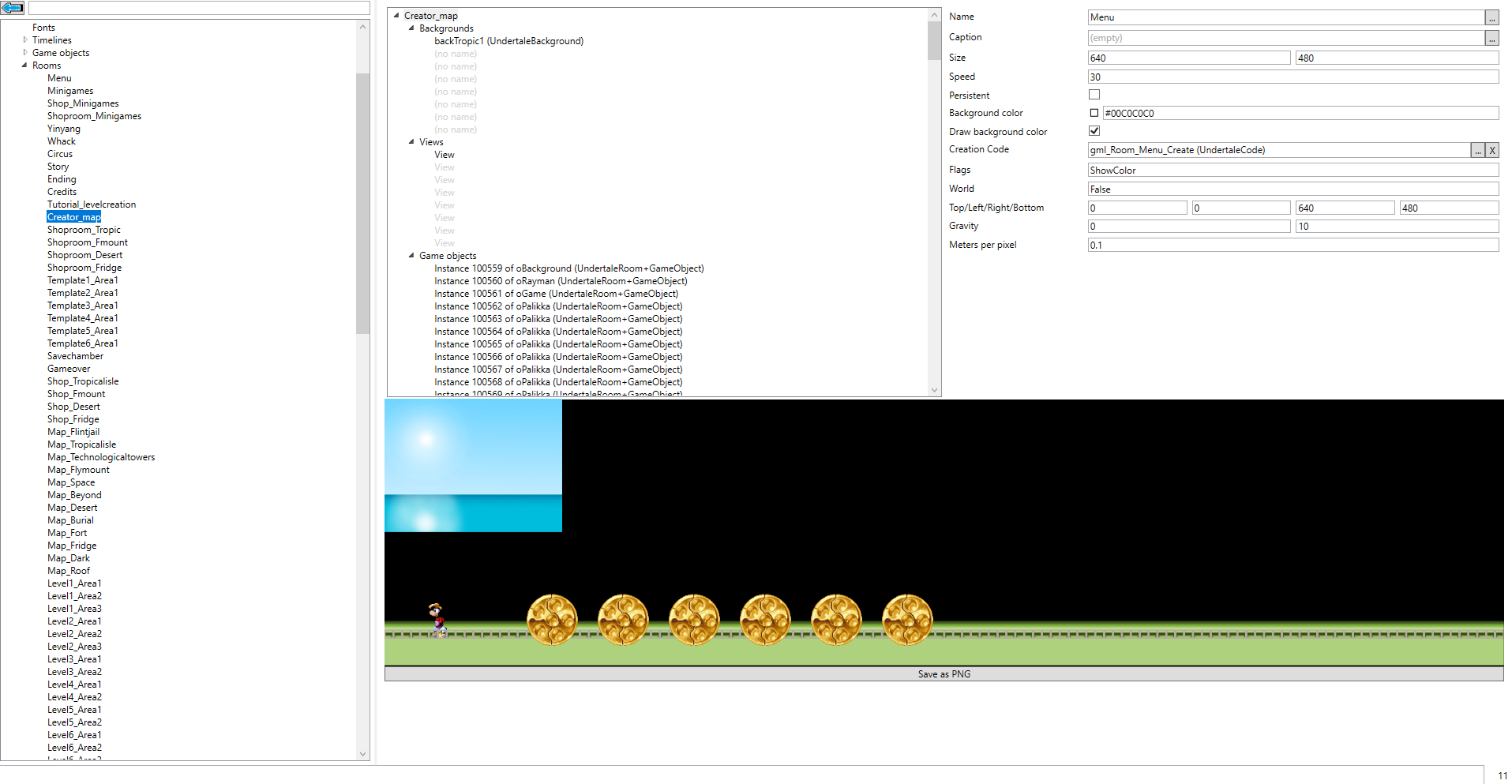Viewport: 1512px width, 784px height.
Task: Select the Map_Space room
Action: [71, 482]
